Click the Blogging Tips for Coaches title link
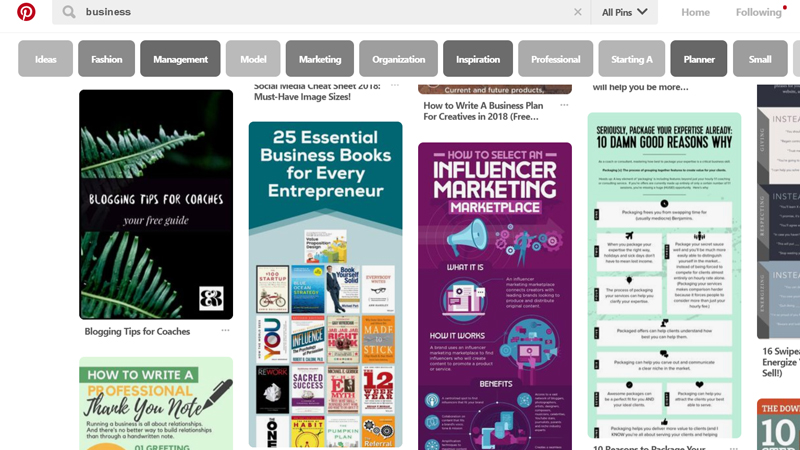800x450 pixels. point(137,331)
